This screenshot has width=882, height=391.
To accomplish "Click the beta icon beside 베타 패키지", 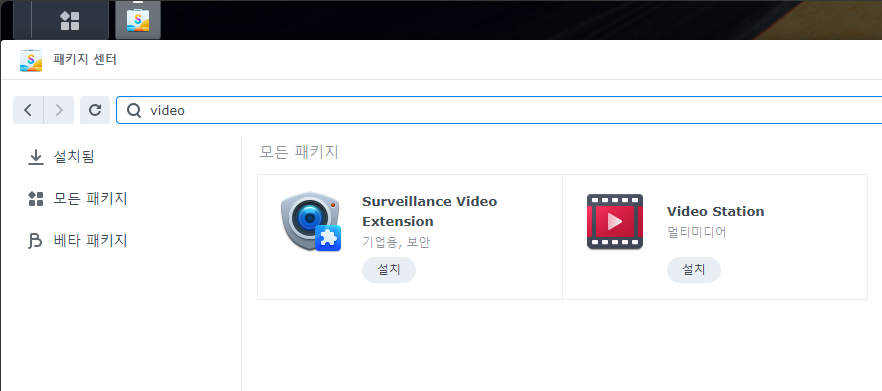I will pyautogui.click(x=35, y=241).
